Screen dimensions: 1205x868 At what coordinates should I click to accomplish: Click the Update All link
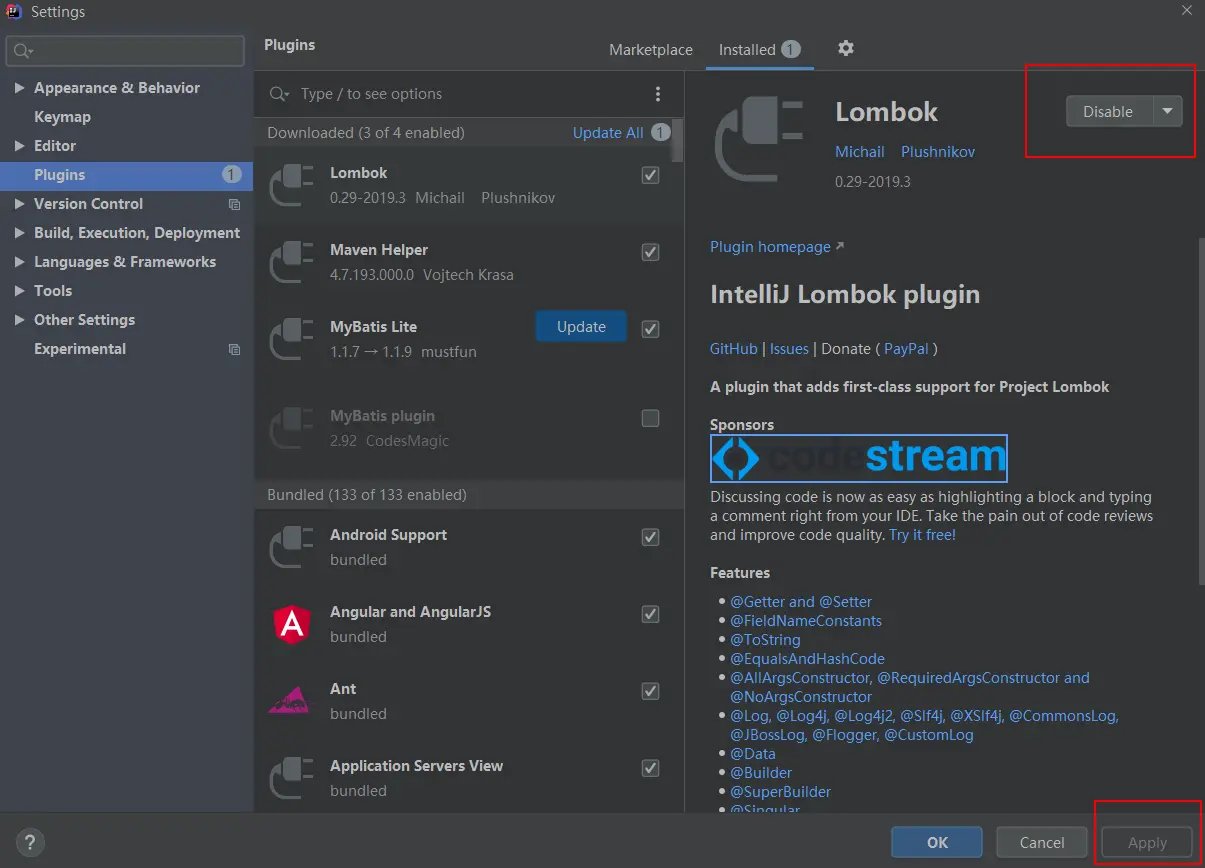click(608, 133)
